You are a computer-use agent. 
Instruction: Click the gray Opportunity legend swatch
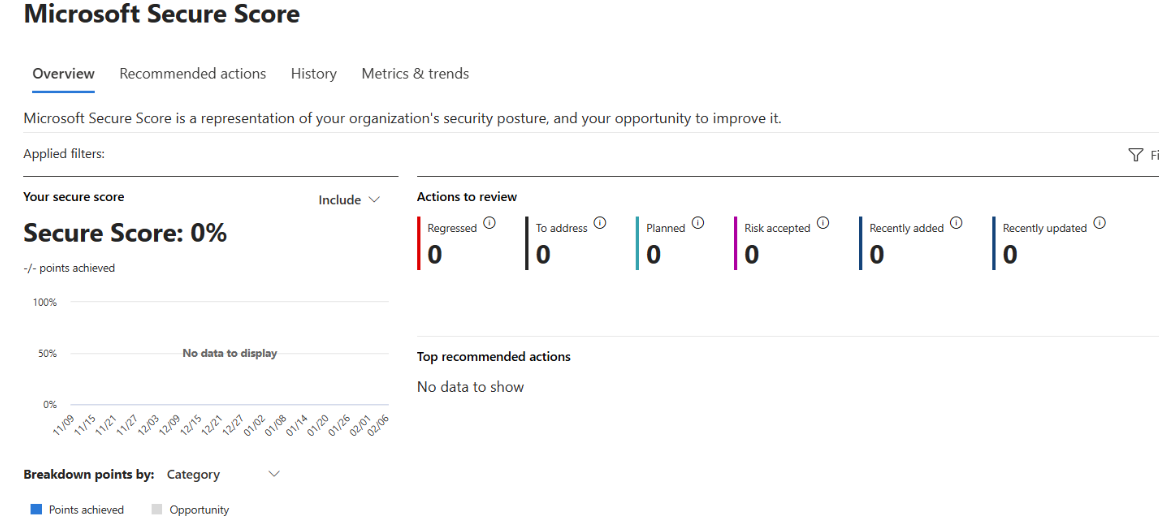coord(156,510)
